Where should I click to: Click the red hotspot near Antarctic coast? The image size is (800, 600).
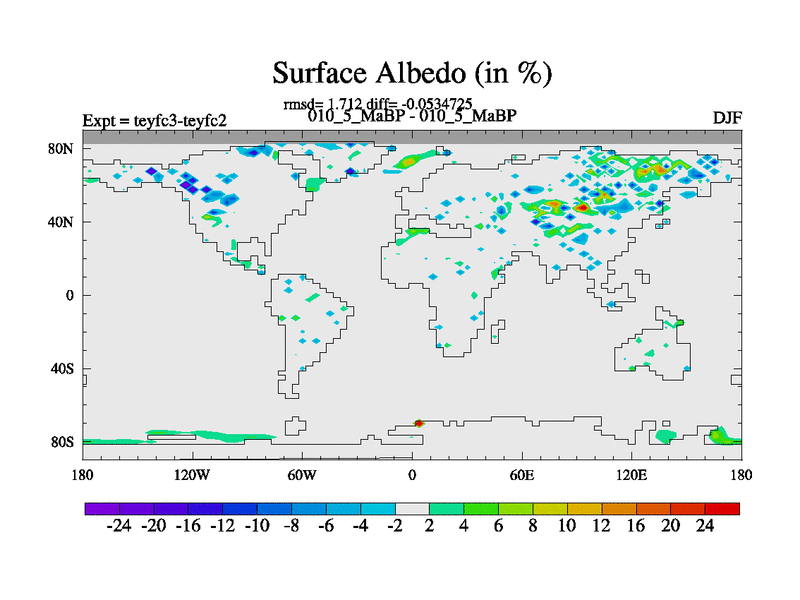[x=419, y=423]
